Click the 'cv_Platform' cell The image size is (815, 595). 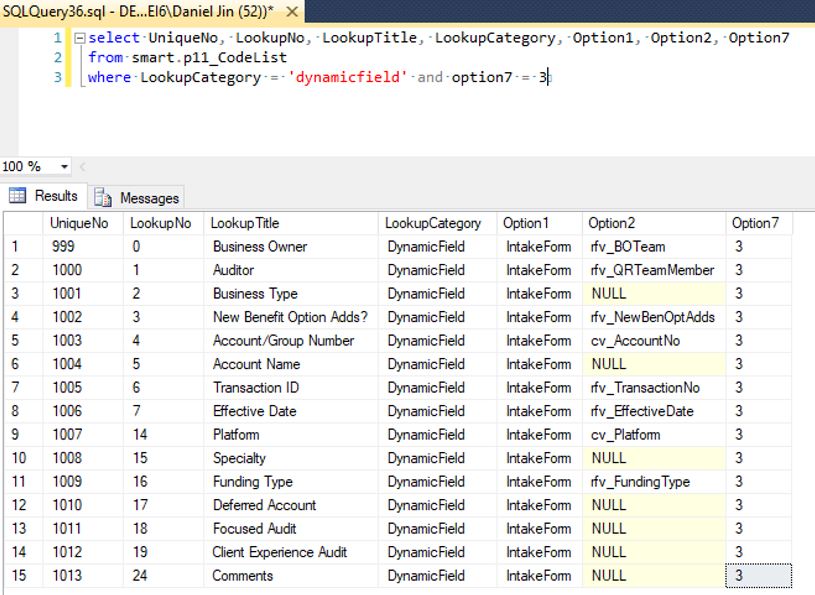[653, 434]
